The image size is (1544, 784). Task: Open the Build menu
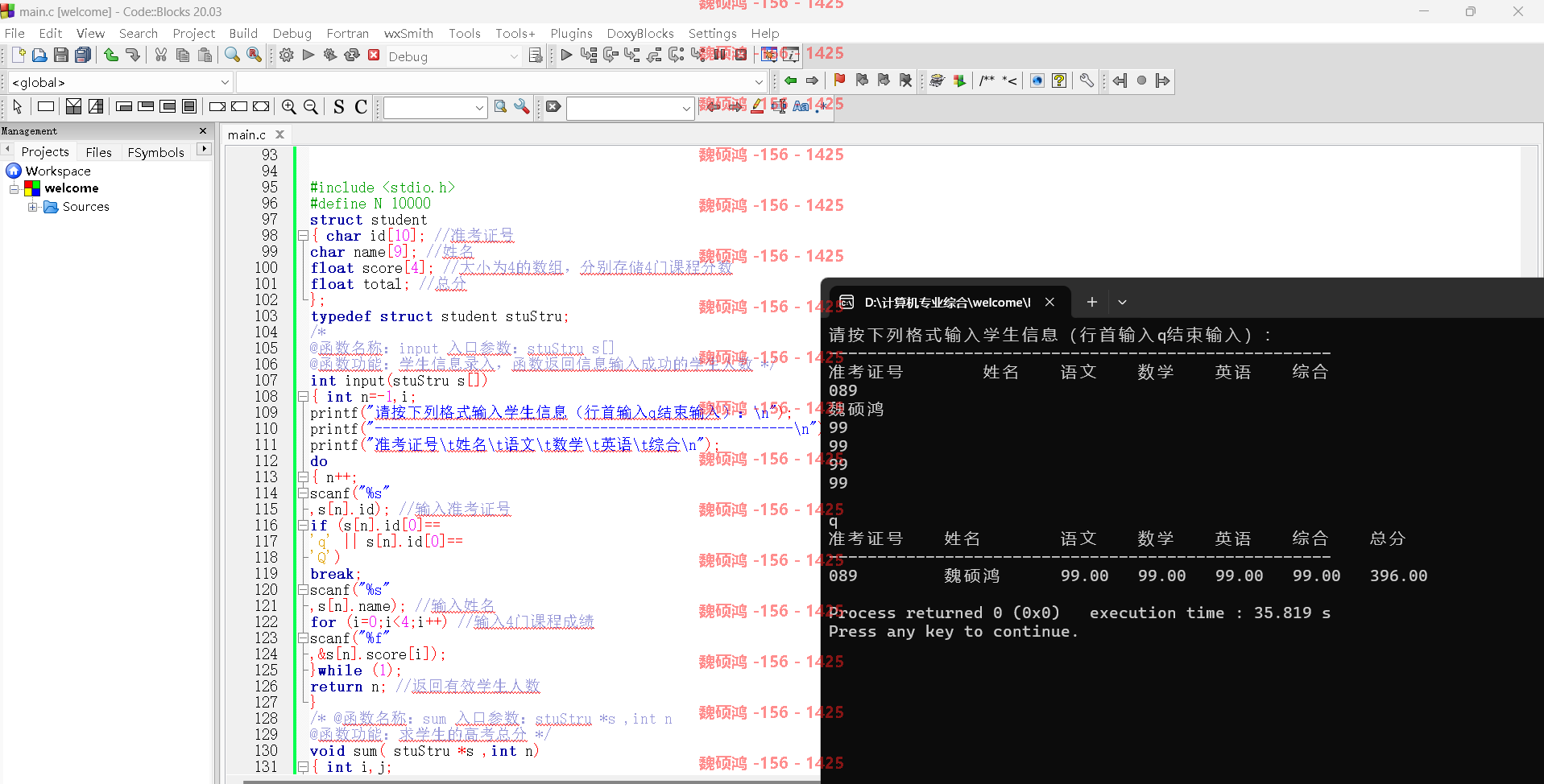[243, 33]
